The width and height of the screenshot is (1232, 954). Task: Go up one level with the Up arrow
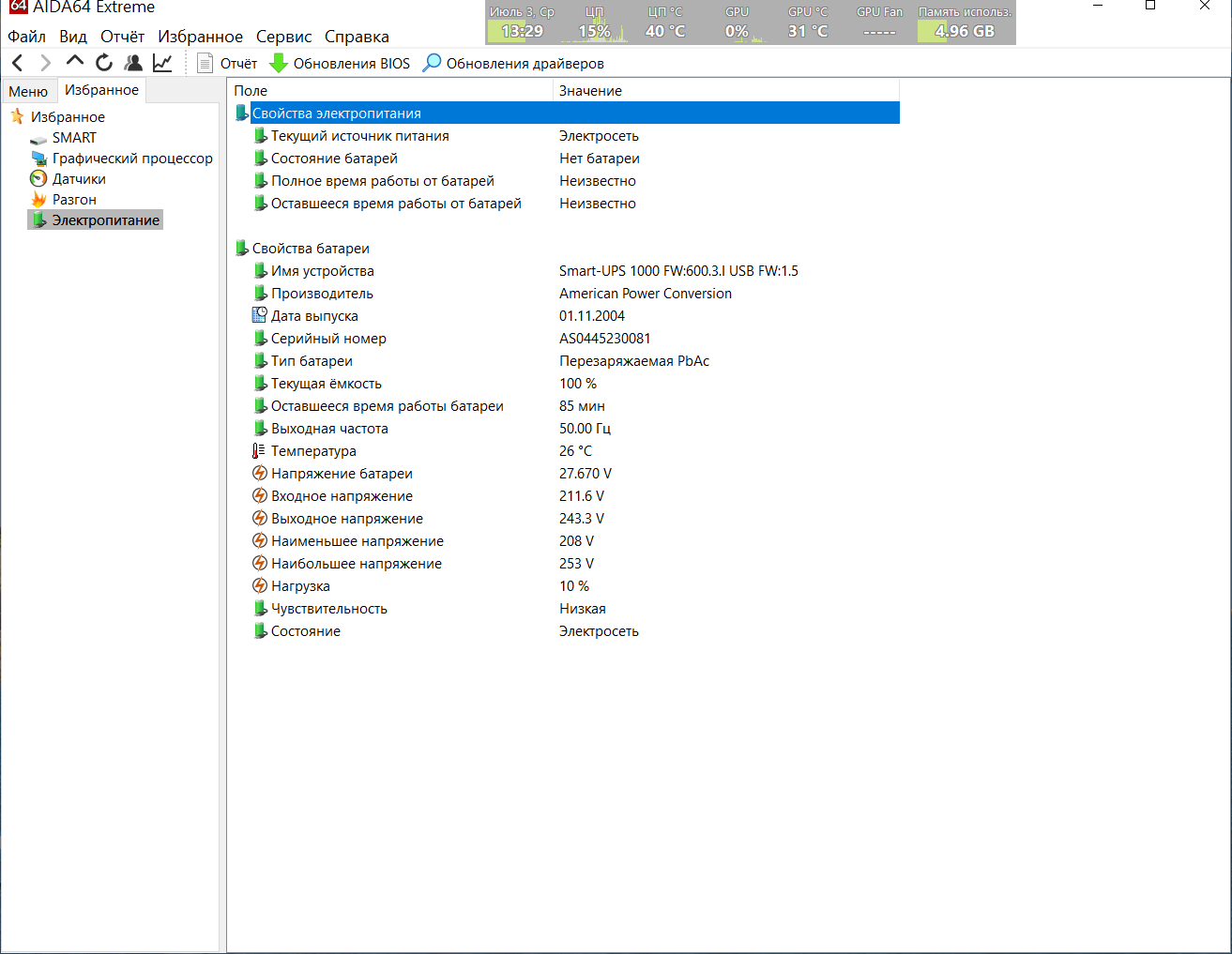pyautogui.click(x=75, y=62)
